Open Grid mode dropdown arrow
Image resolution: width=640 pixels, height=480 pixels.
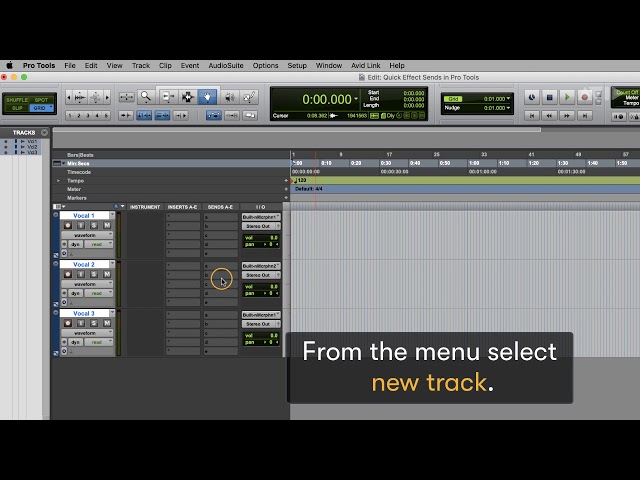click(x=51, y=107)
